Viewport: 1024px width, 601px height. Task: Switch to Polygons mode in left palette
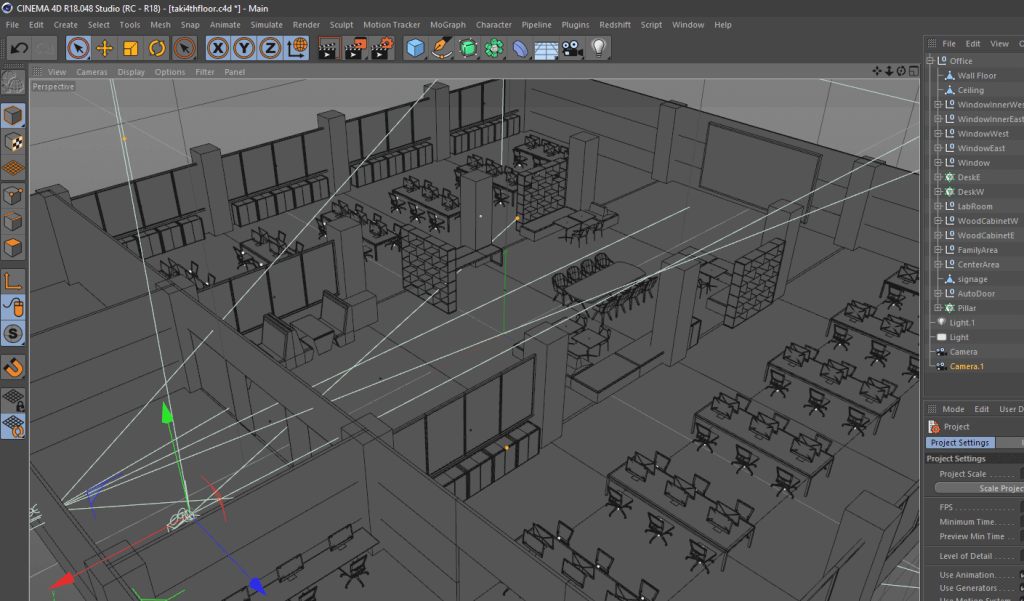pos(13,247)
